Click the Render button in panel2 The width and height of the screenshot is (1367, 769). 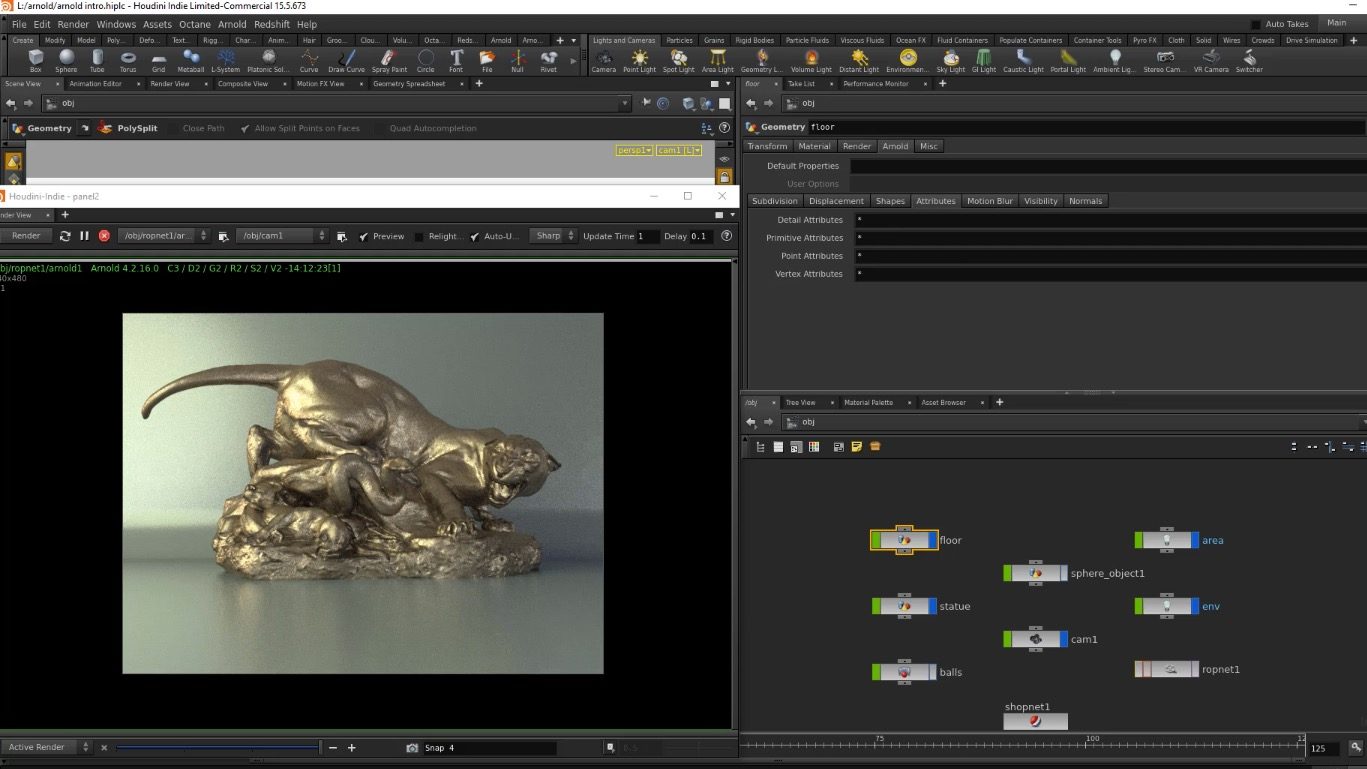point(26,236)
